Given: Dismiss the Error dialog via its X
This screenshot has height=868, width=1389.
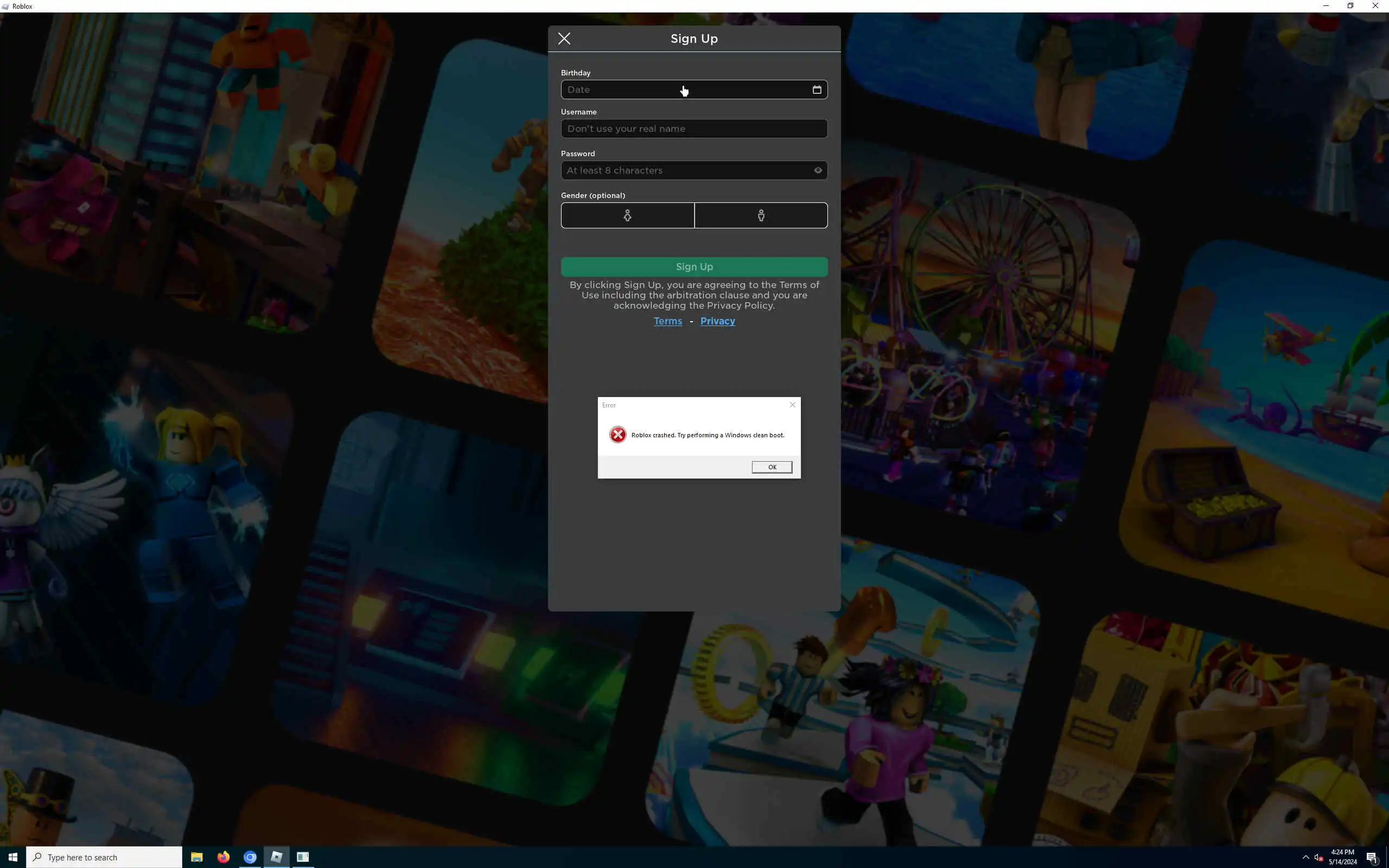Looking at the screenshot, I should pos(793,405).
